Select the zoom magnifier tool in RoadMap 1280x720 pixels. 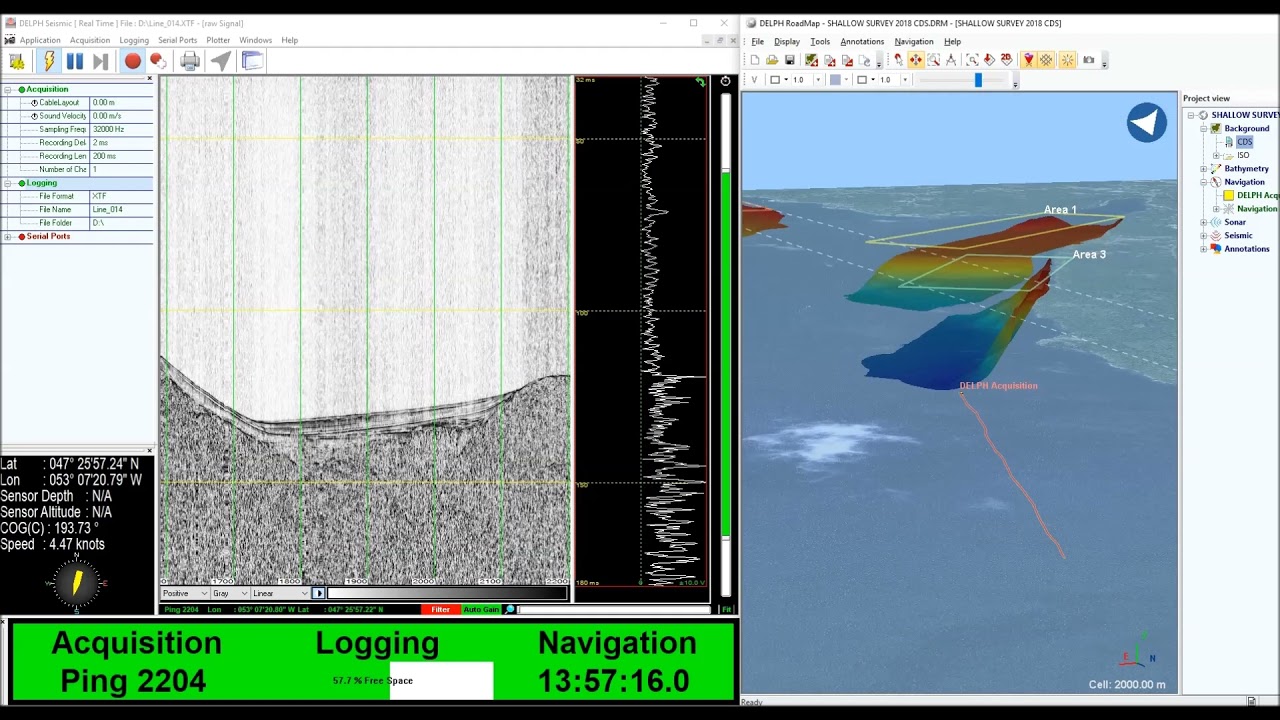pyautogui.click(x=933, y=60)
